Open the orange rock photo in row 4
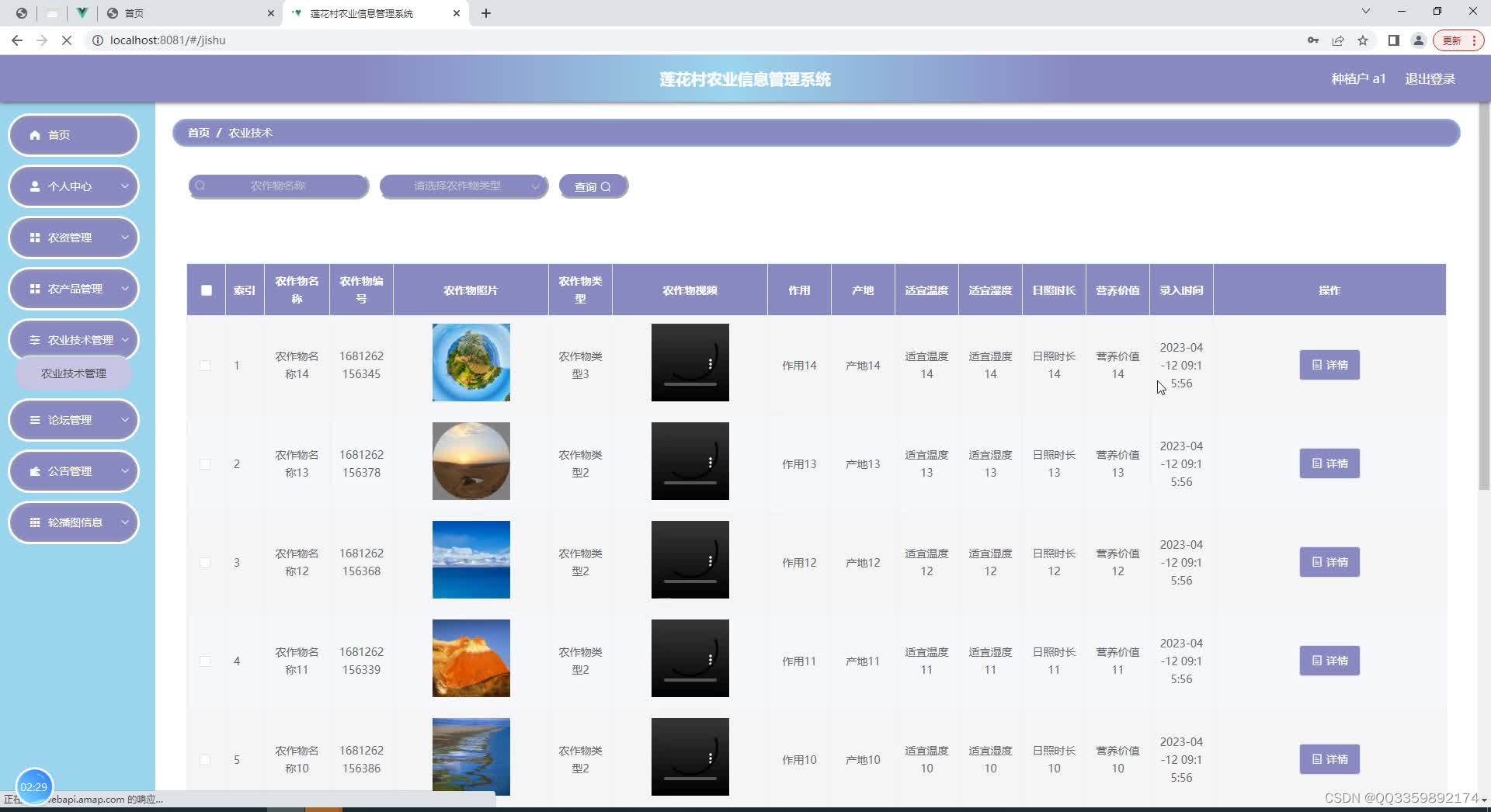The width and height of the screenshot is (1491, 812). (471, 658)
